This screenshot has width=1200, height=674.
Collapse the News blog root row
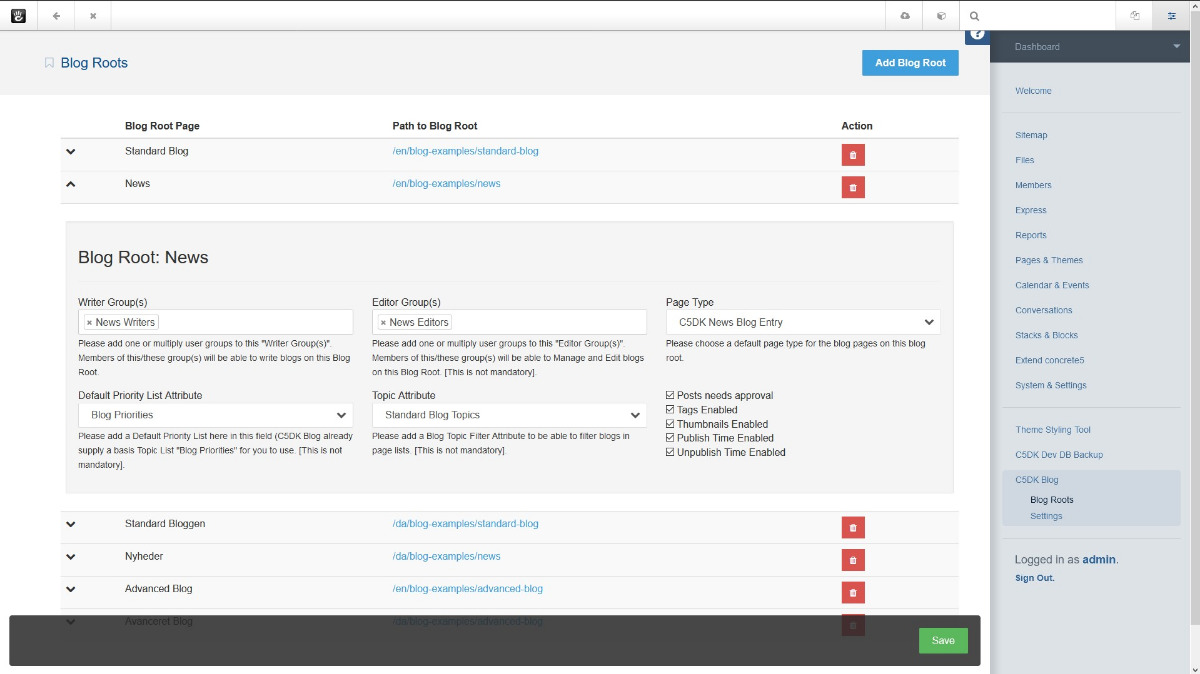[71, 184]
